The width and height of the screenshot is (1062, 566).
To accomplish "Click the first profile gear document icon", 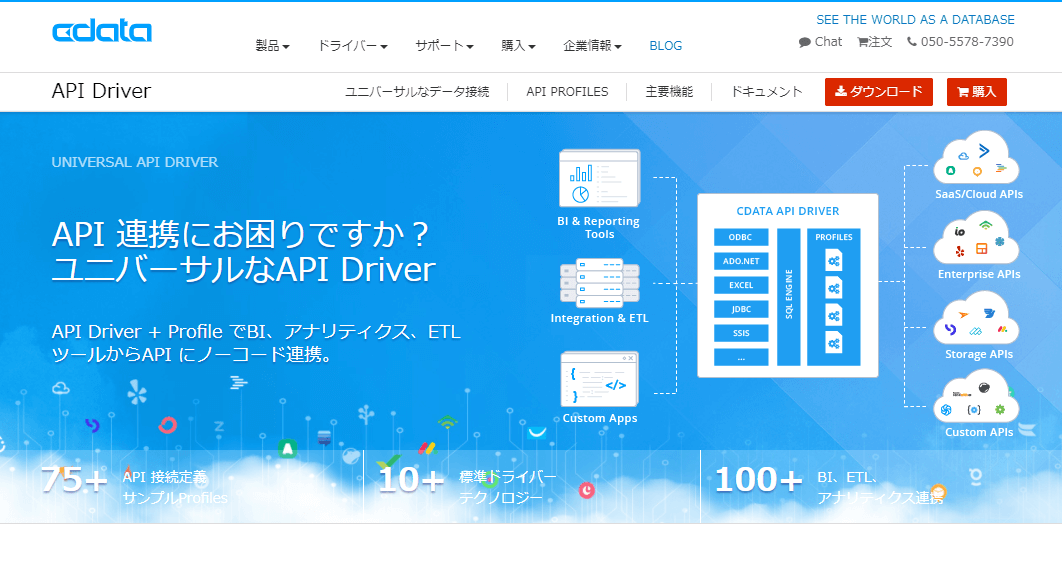I will [x=834, y=261].
